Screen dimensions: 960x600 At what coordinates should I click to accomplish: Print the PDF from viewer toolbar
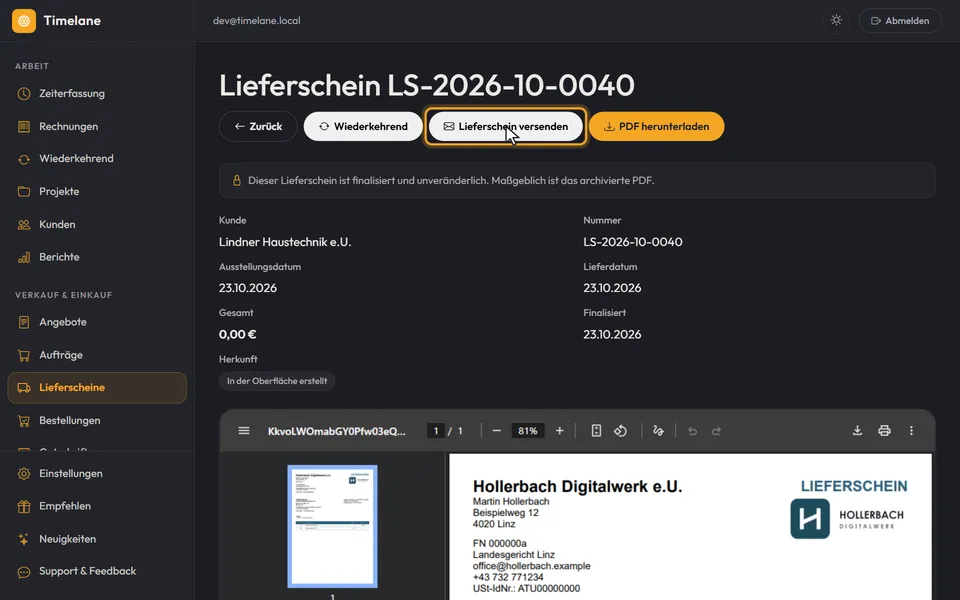(x=884, y=430)
